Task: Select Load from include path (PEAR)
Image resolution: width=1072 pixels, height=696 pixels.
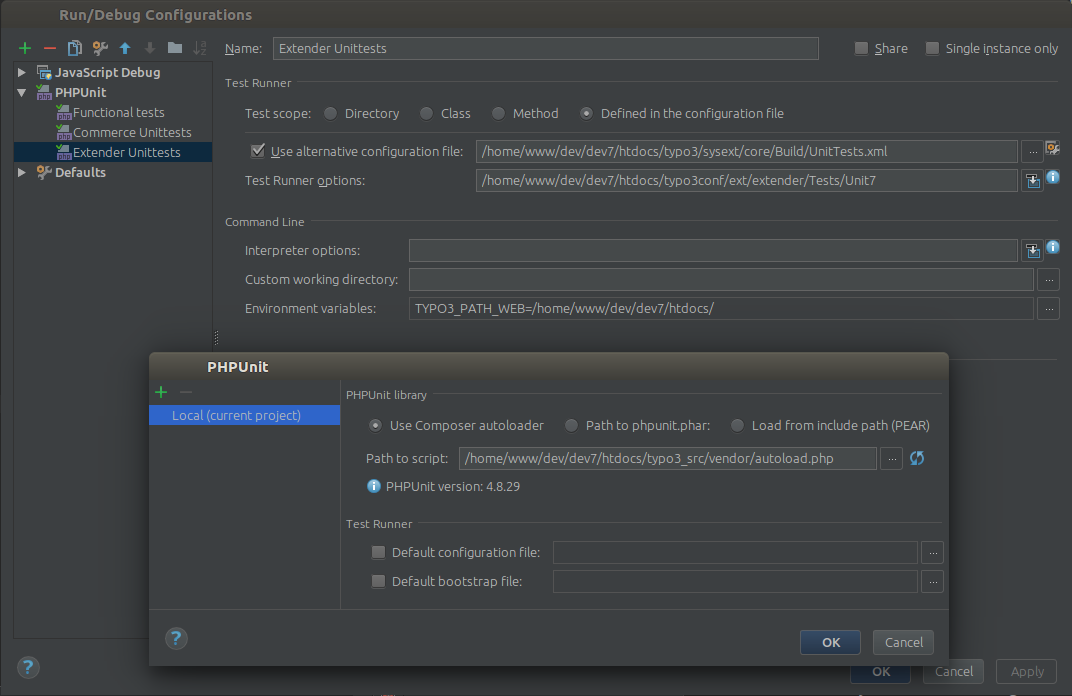Action: [x=738, y=425]
